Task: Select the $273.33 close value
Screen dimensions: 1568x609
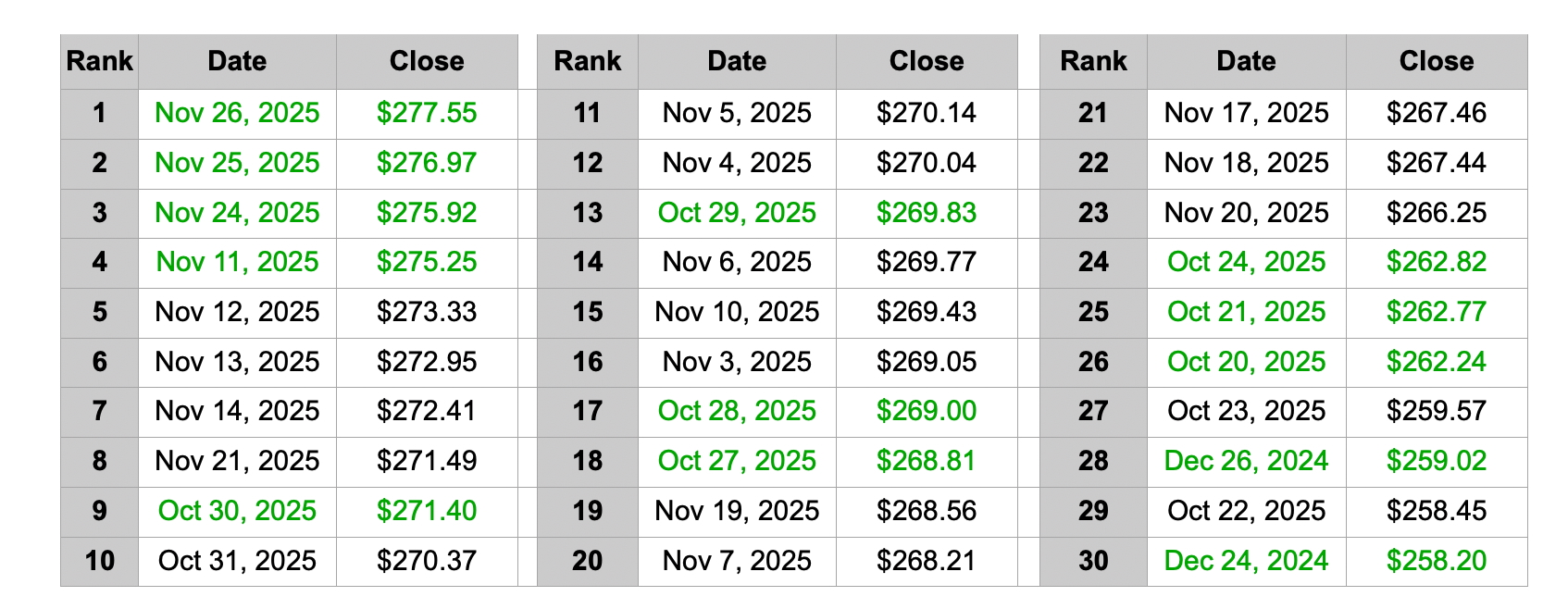Action: click(427, 312)
